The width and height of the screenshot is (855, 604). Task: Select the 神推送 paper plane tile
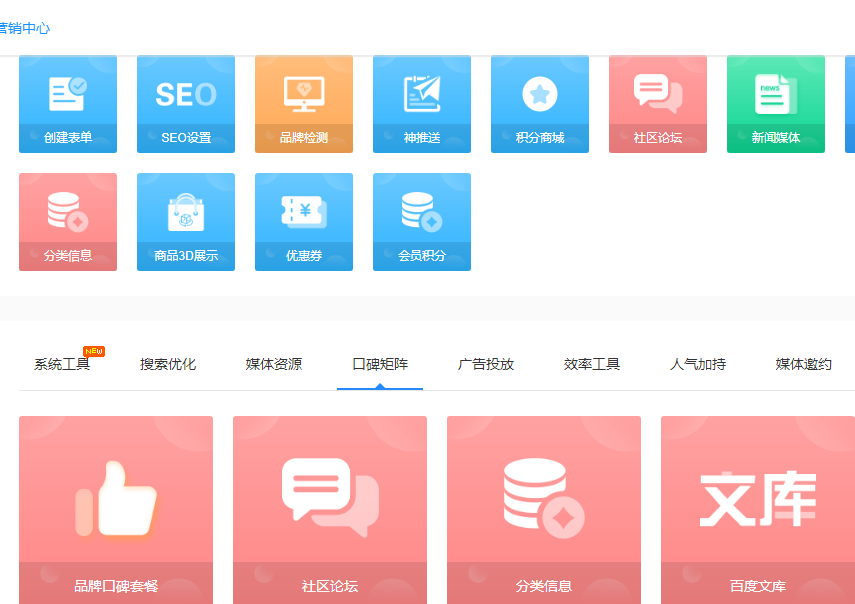pos(422,104)
